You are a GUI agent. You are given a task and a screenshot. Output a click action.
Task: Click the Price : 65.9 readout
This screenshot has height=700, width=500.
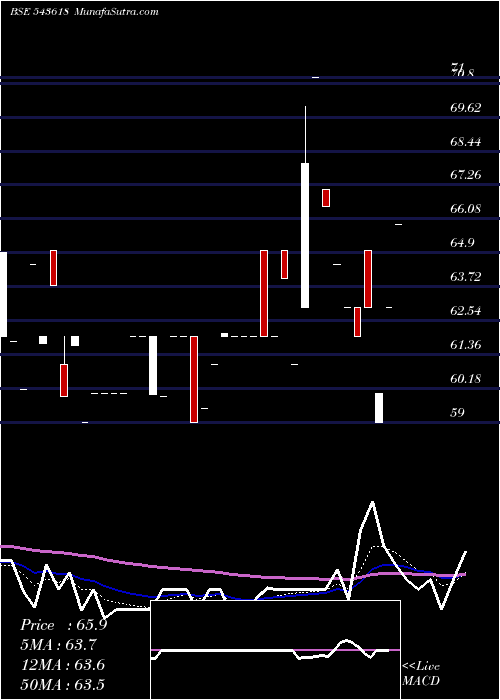pos(63,625)
